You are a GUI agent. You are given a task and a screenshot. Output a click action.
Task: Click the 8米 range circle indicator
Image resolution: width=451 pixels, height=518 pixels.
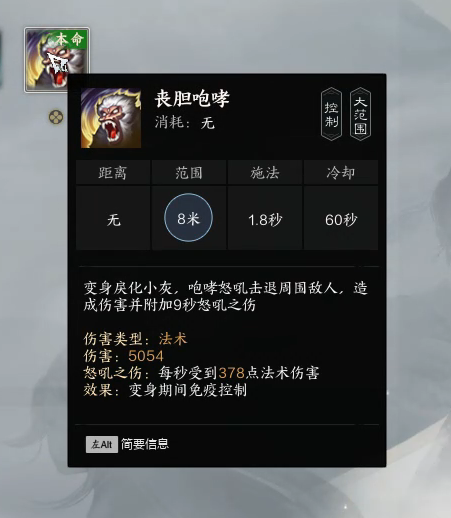(x=188, y=218)
